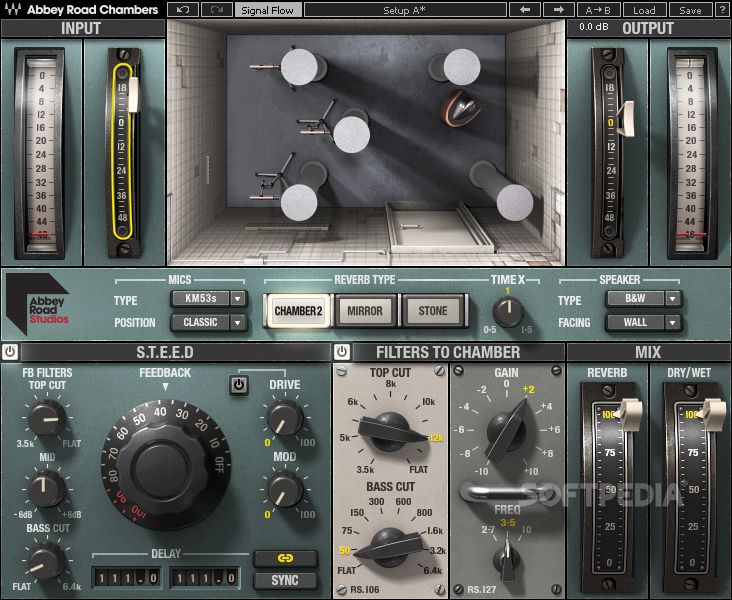Image resolution: width=732 pixels, height=600 pixels.
Task: Select the Stone reverb type
Action: [433, 311]
